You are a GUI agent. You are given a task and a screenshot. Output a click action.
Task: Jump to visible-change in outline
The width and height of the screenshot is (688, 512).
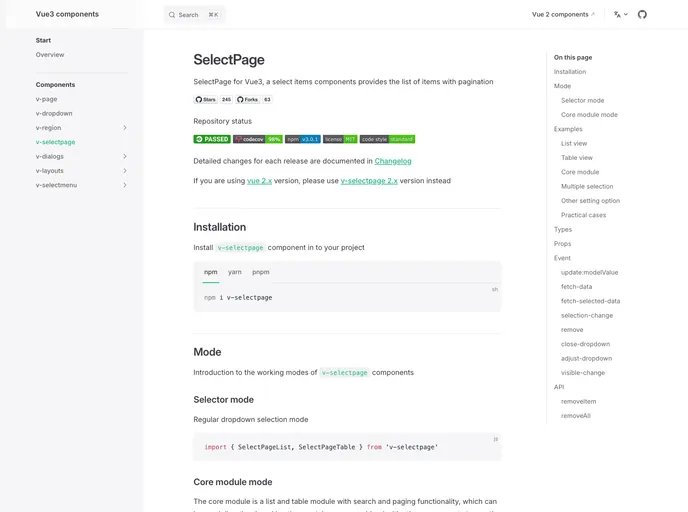[x=583, y=372]
